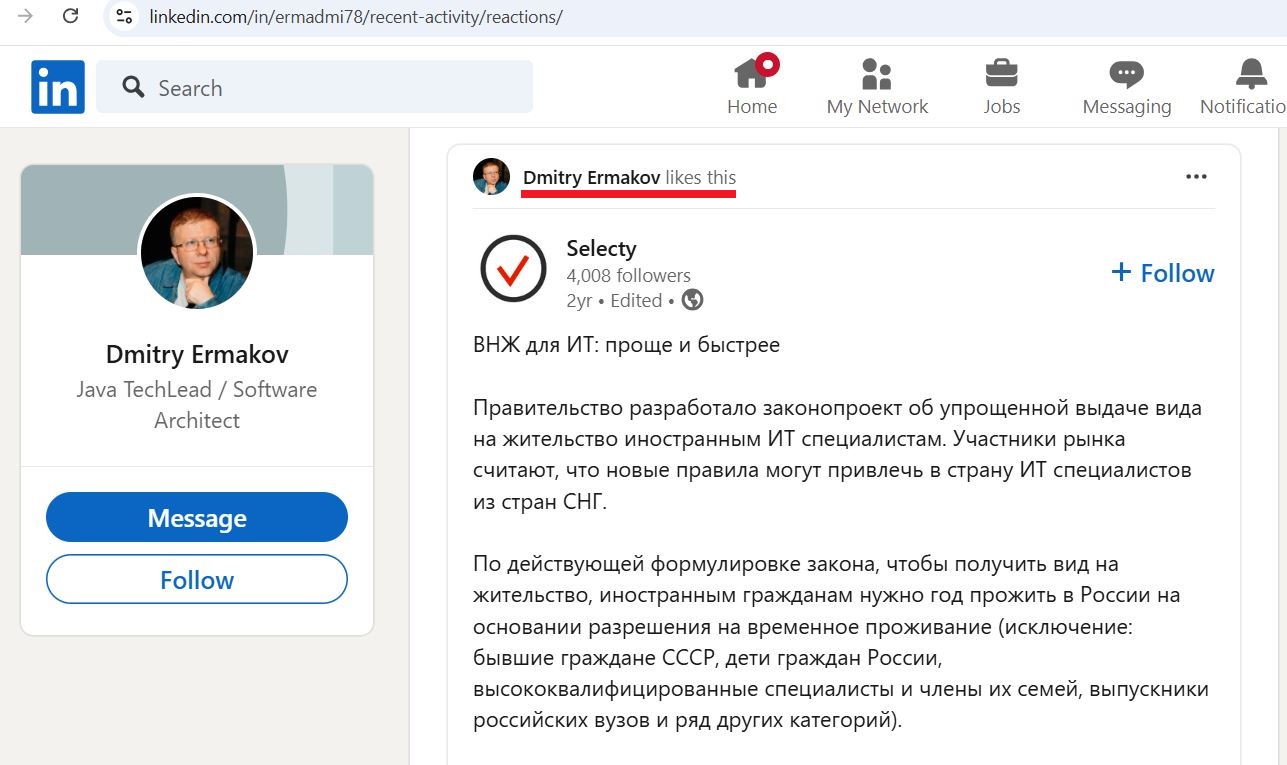This screenshot has width=1287, height=765.
Task: Open Dmitry Ermakov name in the sidebar card
Action: click(197, 354)
